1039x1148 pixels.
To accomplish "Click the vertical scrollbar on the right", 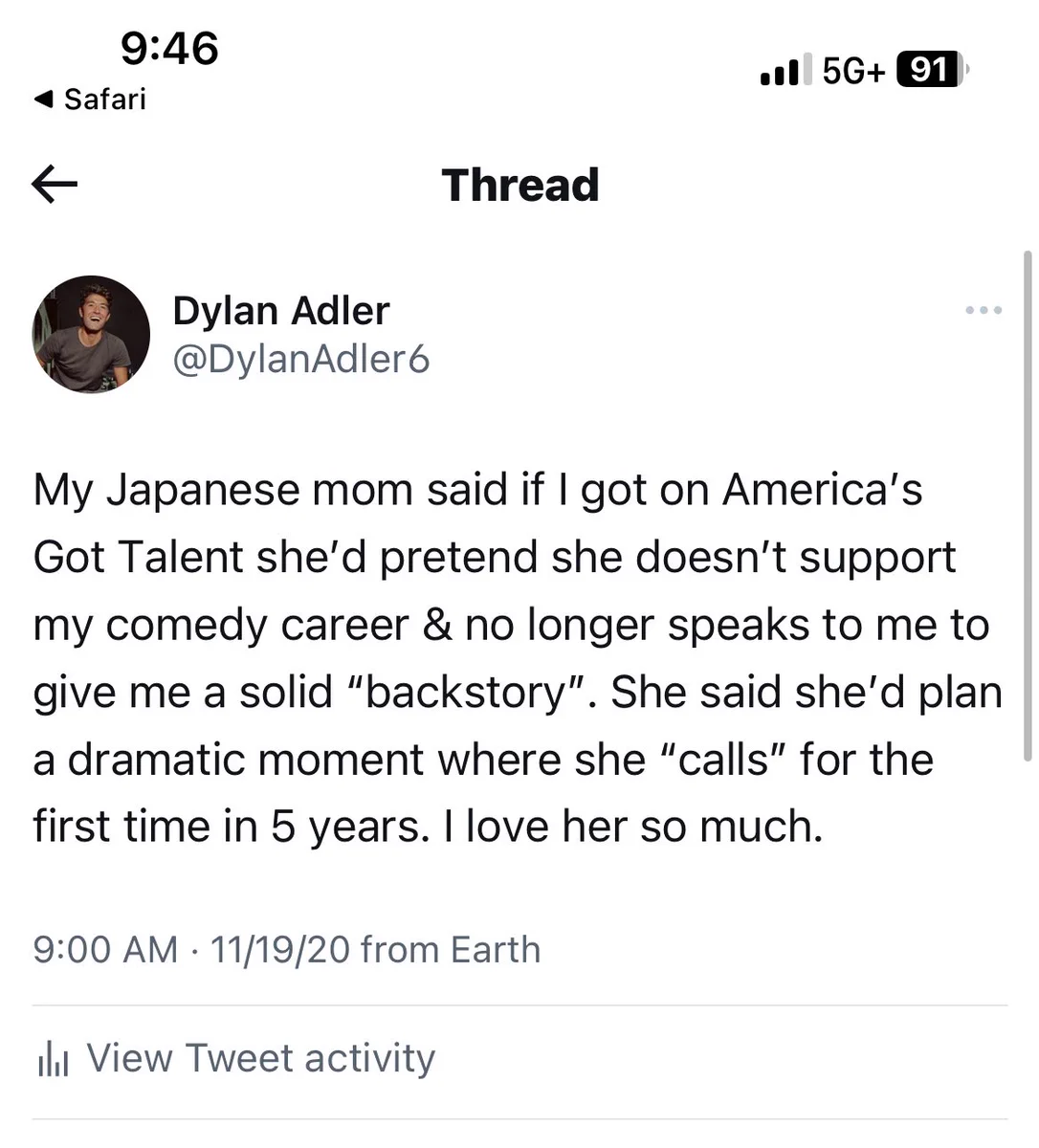I will pos(1028,505).
